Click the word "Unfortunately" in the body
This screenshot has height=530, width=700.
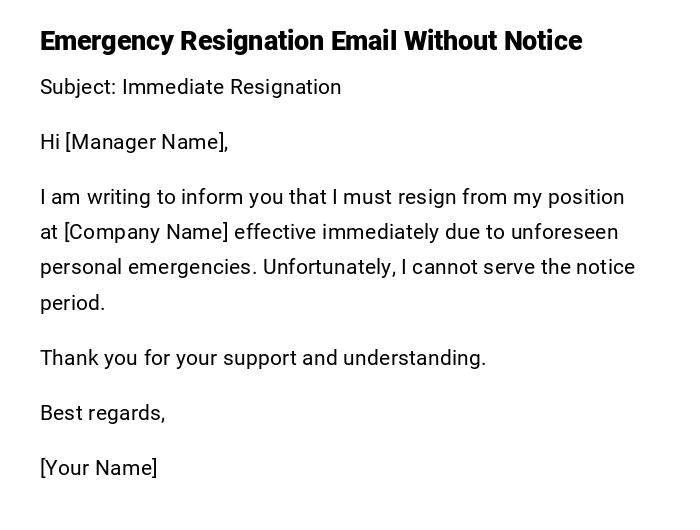tap(329, 268)
